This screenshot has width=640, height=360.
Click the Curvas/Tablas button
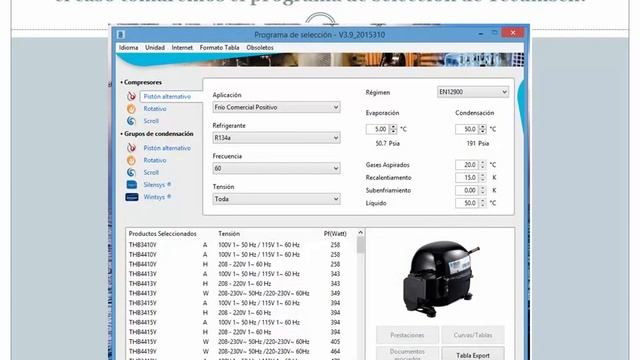coord(473,335)
